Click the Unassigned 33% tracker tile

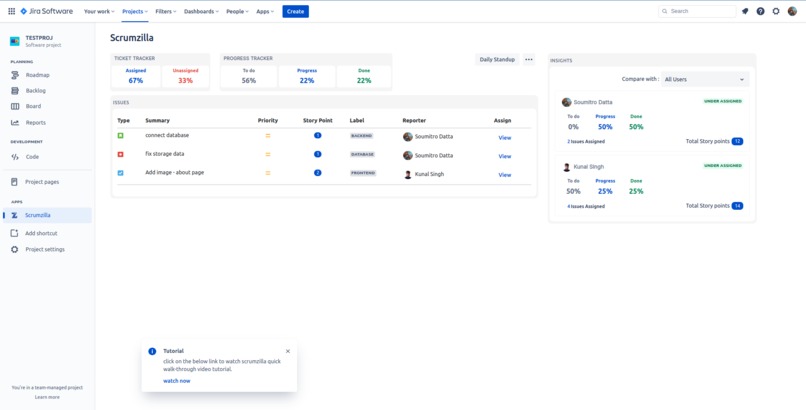tap(186, 77)
